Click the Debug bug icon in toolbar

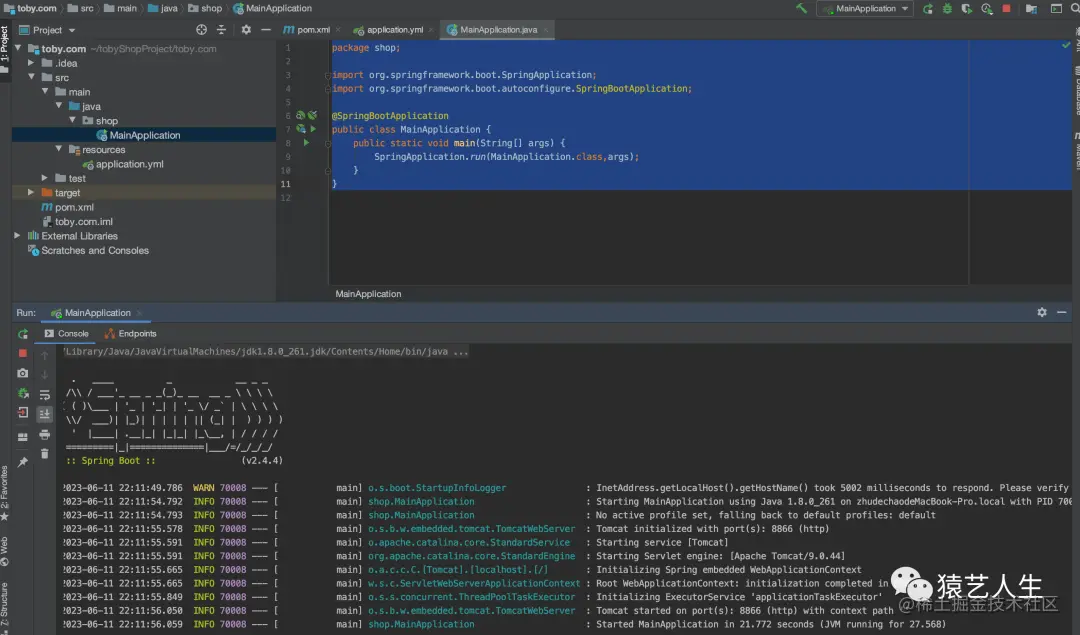947,9
